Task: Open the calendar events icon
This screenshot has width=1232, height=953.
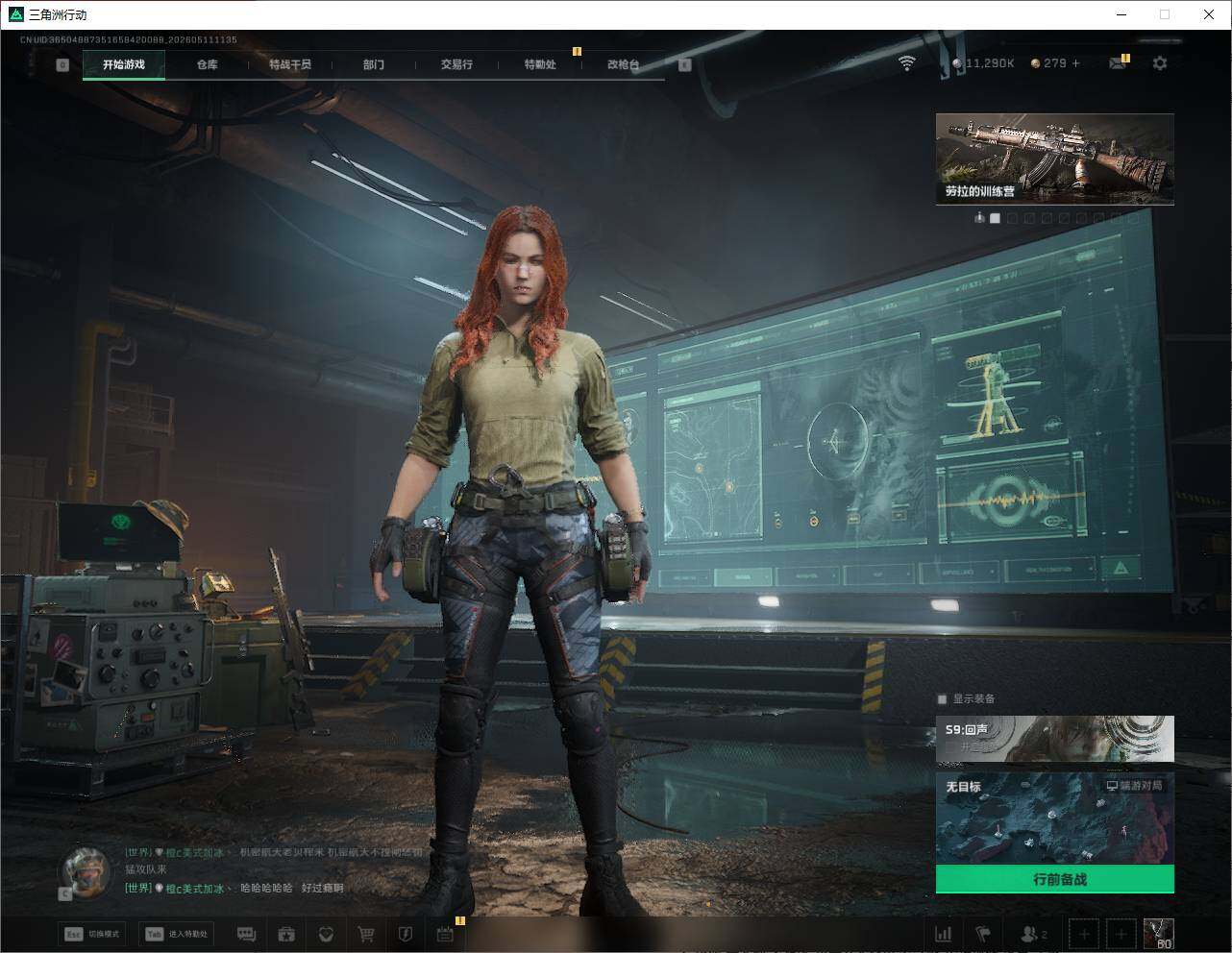Action: (x=445, y=934)
